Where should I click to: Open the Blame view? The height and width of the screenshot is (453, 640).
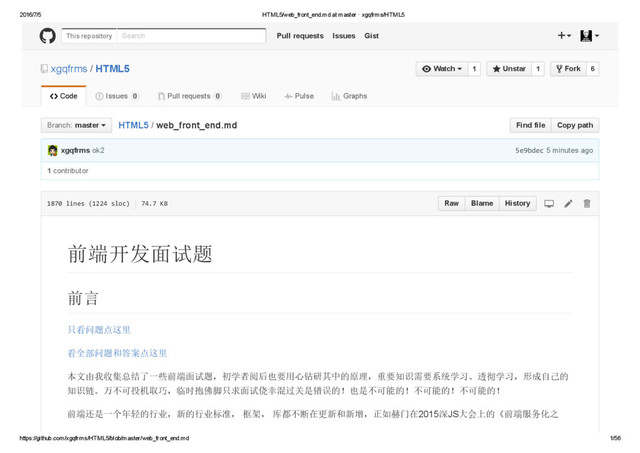(482, 203)
